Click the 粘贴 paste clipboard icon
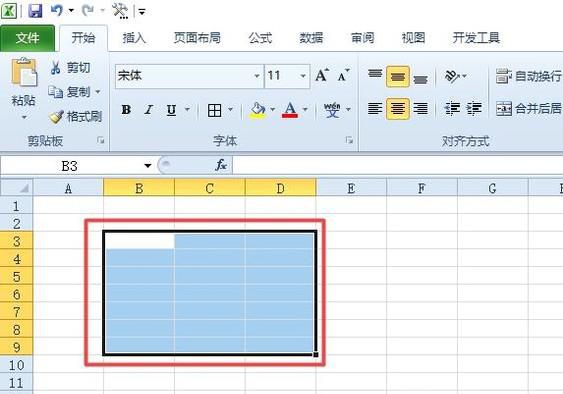The width and height of the screenshot is (563, 394). coord(24,73)
